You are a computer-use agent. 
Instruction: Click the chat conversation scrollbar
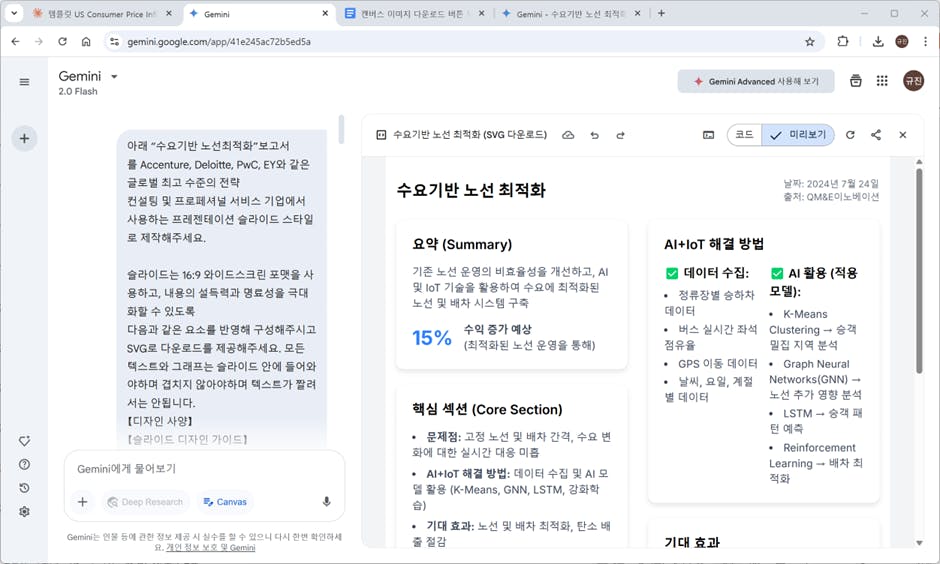coord(341,129)
